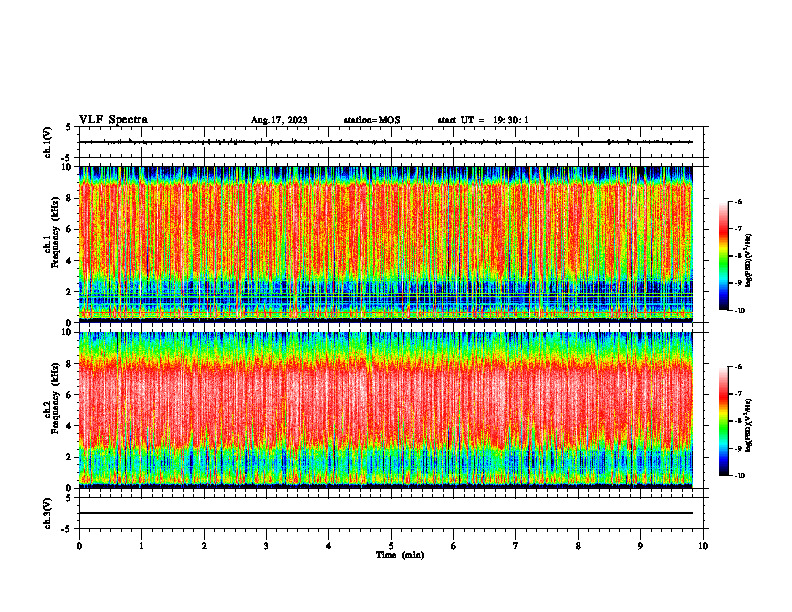
Task: Click the ch.2 "Frequency (kHz)" axis label
Action: pos(55,398)
